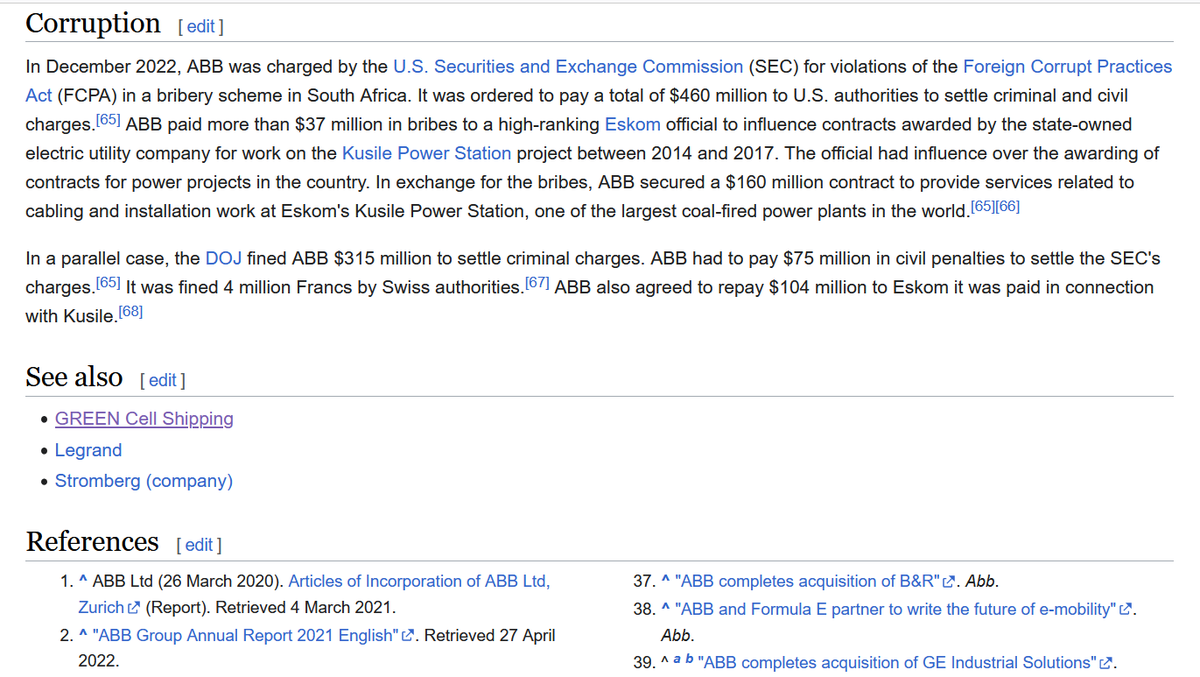Open the DOJ link
1200x677 pixels.
pos(223,258)
